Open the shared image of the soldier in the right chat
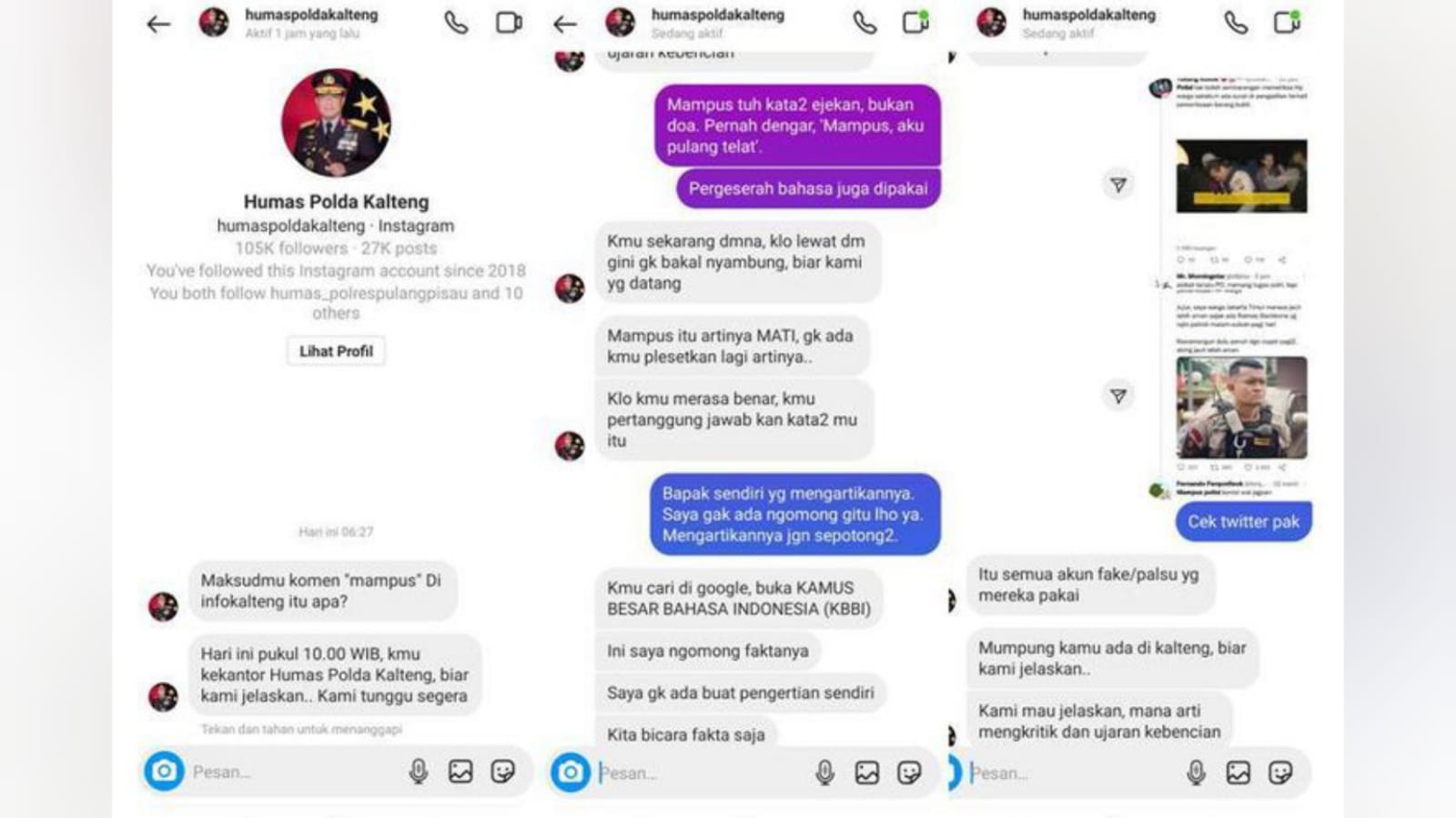The image size is (1456, 818). 1241,408
